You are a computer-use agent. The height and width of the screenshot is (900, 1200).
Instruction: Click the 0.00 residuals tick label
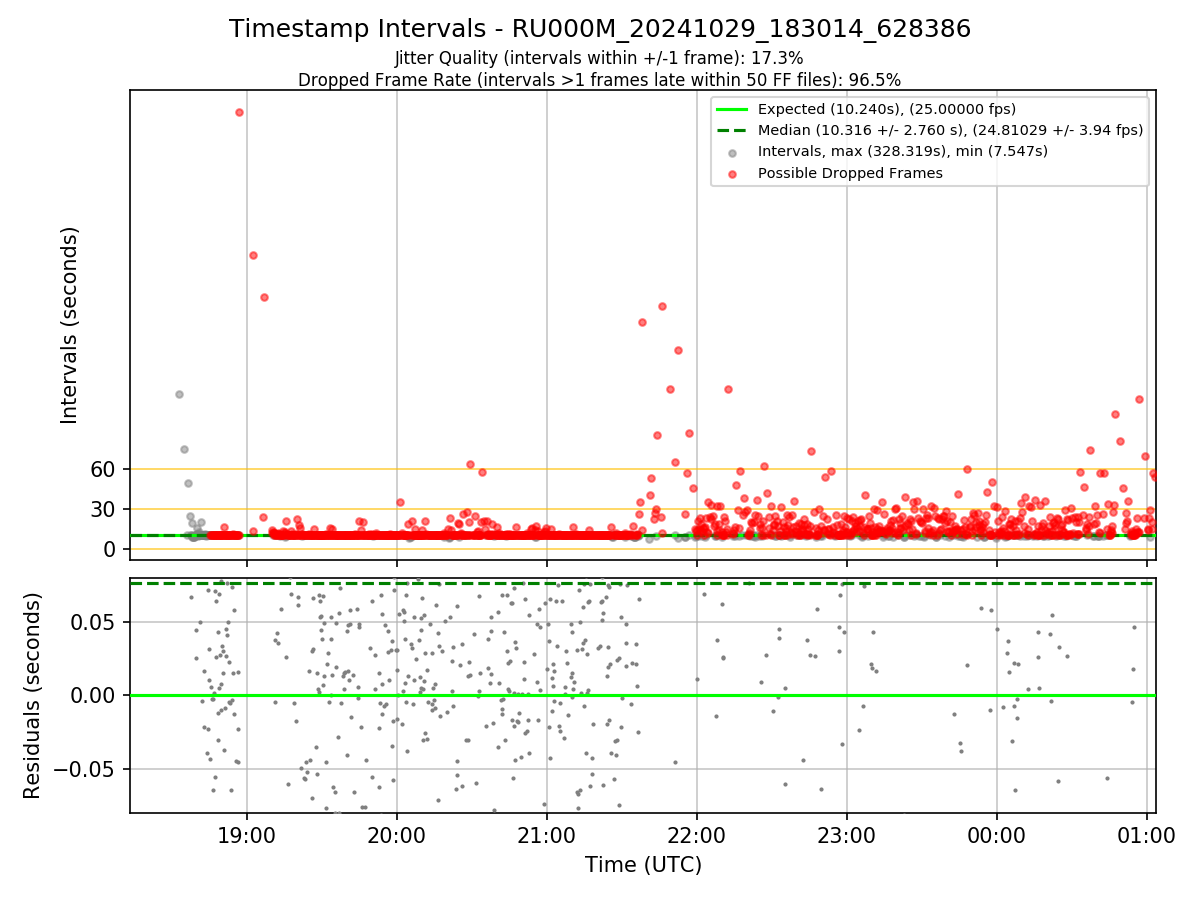point(94,695)
